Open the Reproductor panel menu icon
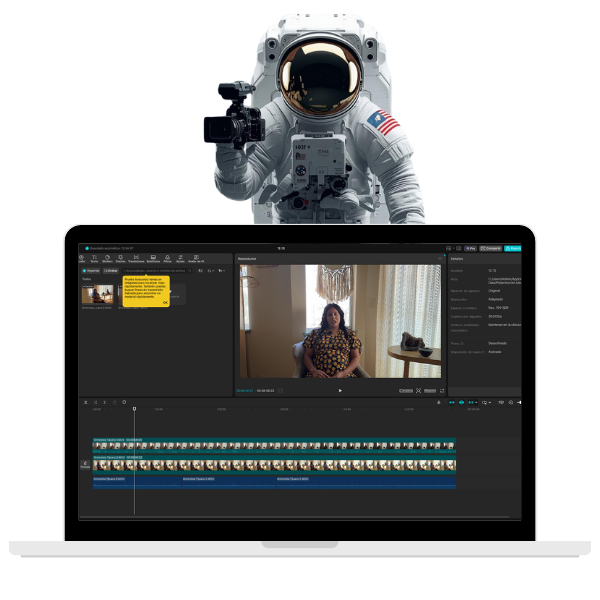 pyautogui.click(x=440, y=259)
